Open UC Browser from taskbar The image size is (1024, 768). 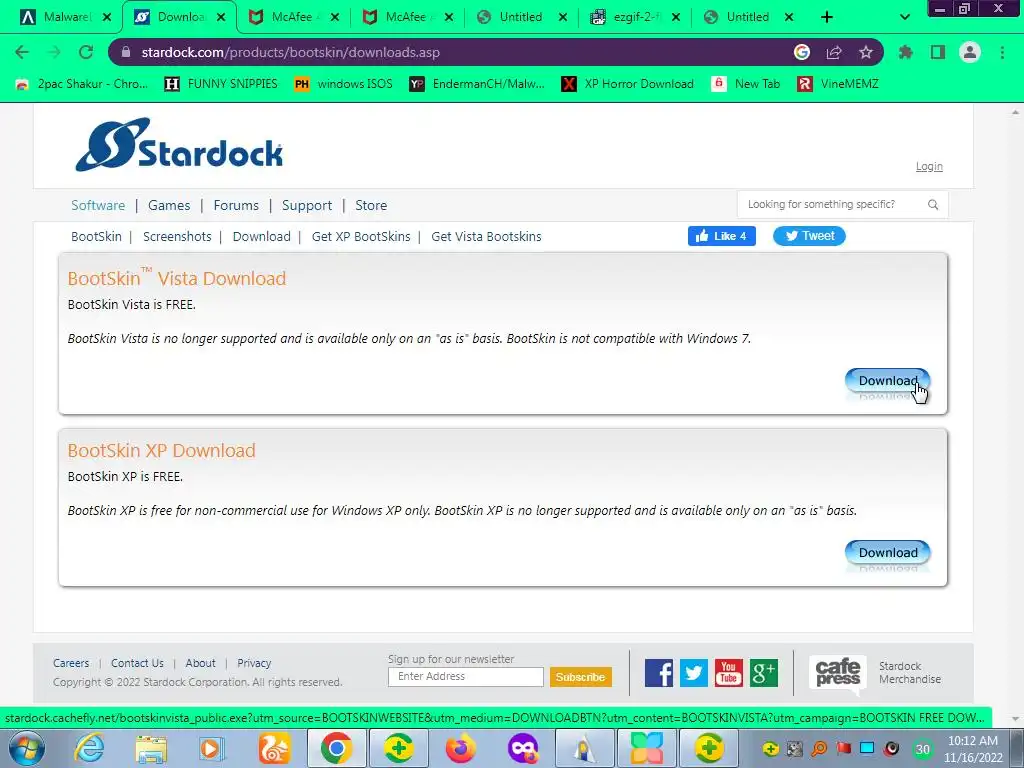274,748
